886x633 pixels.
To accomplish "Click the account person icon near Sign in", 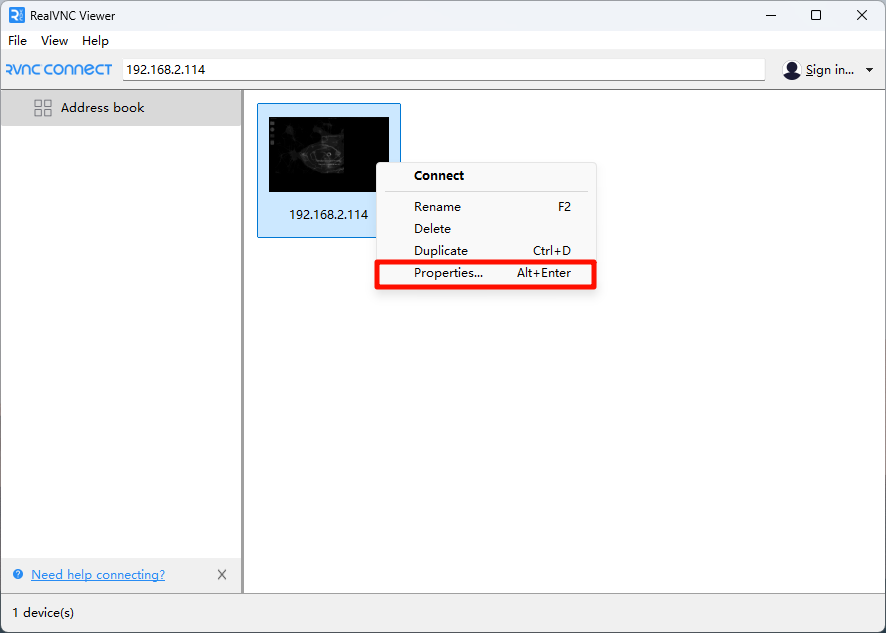I will [791, 69].
